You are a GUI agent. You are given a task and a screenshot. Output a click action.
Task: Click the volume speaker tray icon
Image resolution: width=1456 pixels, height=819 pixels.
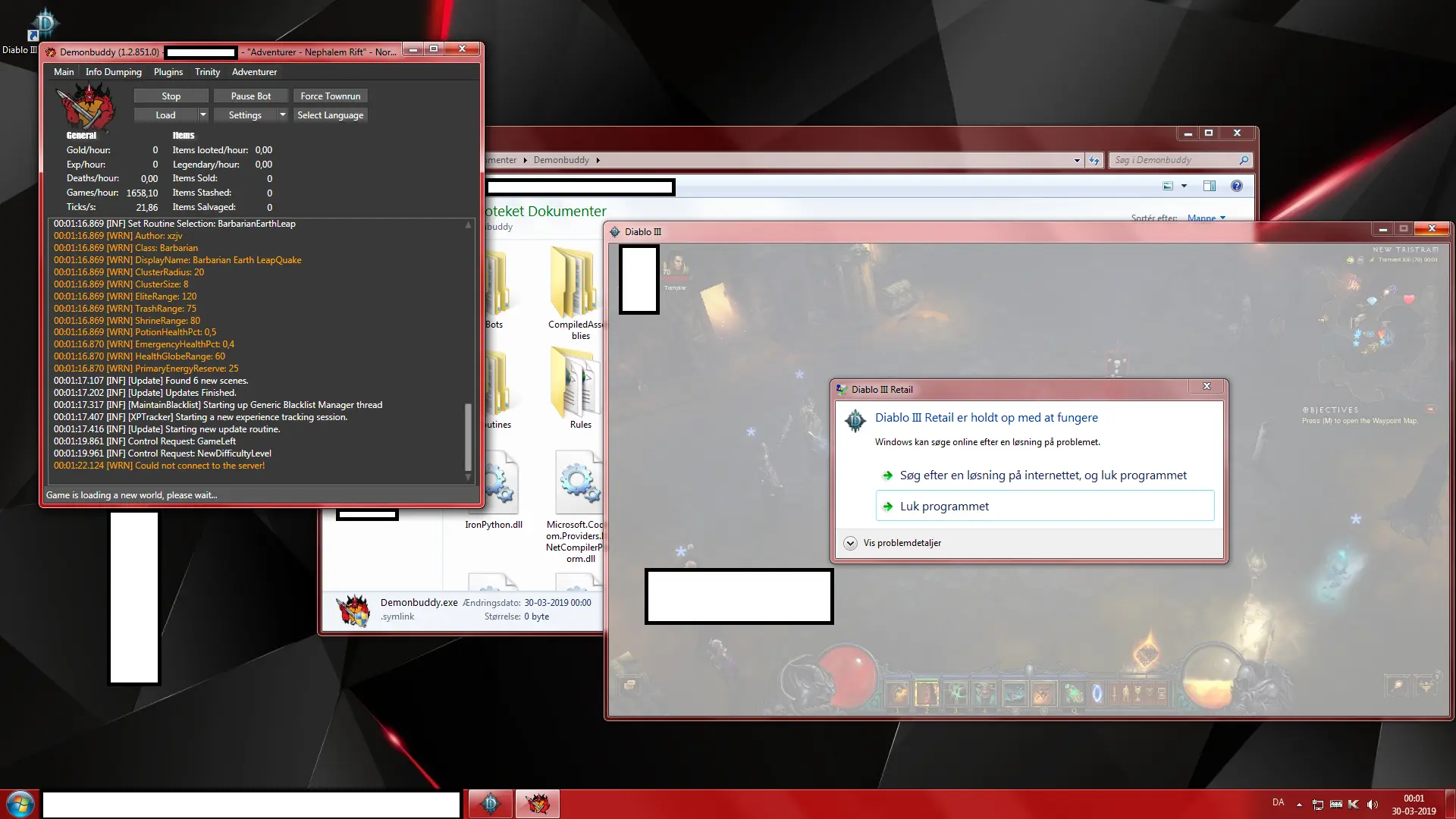coord(1373,805)
